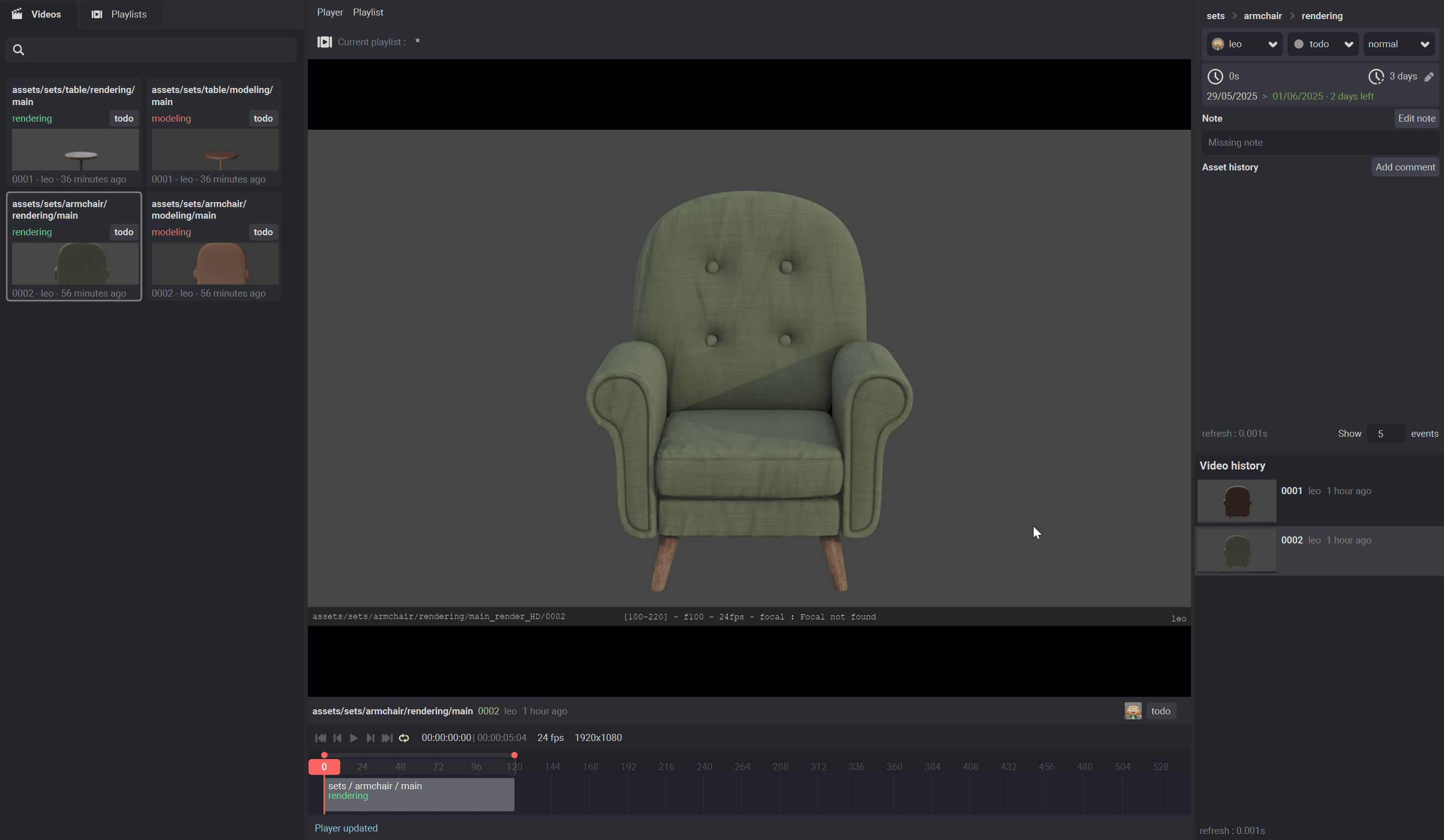
Task: Select version 0001 in Video history
Action: coord(1237,501)
